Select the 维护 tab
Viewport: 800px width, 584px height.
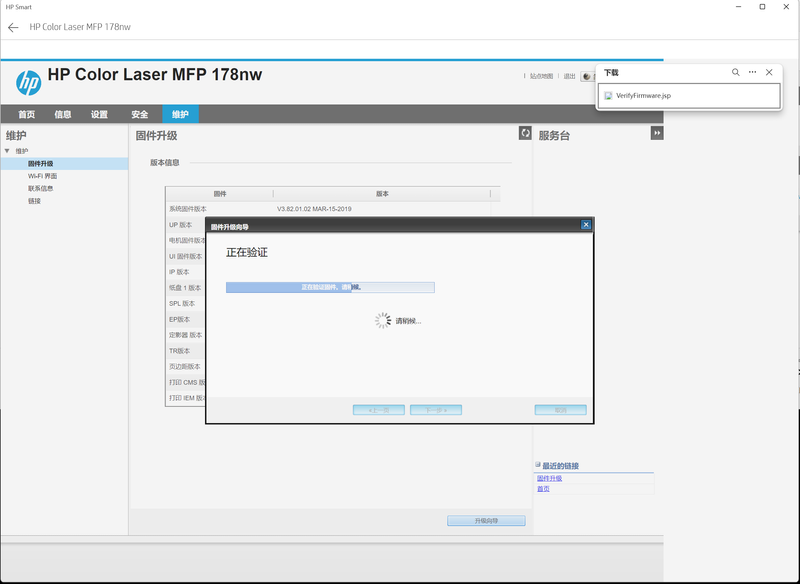[180, 114]
